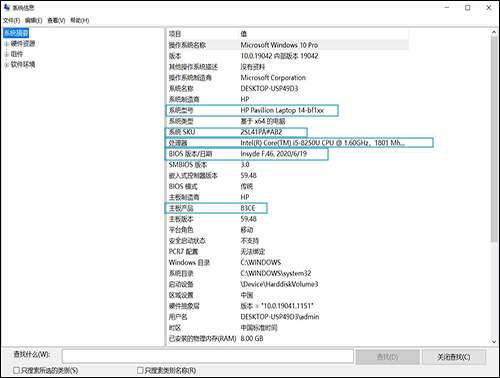This screenshot has width=500, height=378.
Task: Select the 主板制造商 row label
Action: [184, 197]
